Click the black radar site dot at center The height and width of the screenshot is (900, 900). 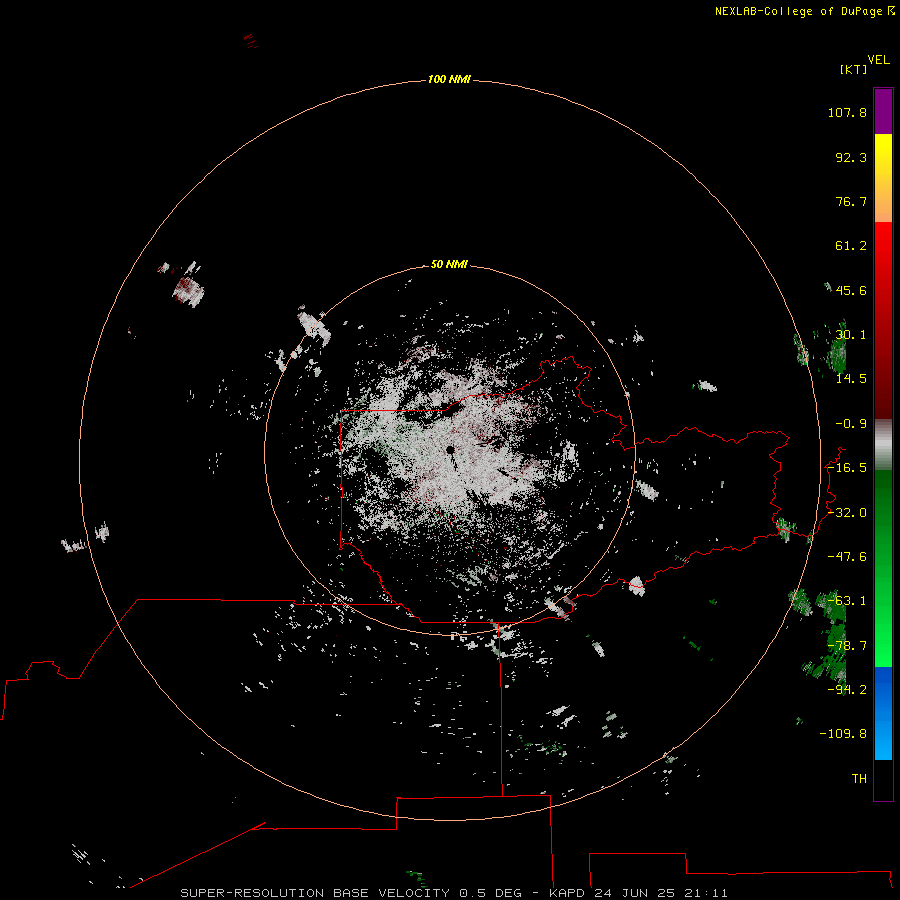coord(451,449)
